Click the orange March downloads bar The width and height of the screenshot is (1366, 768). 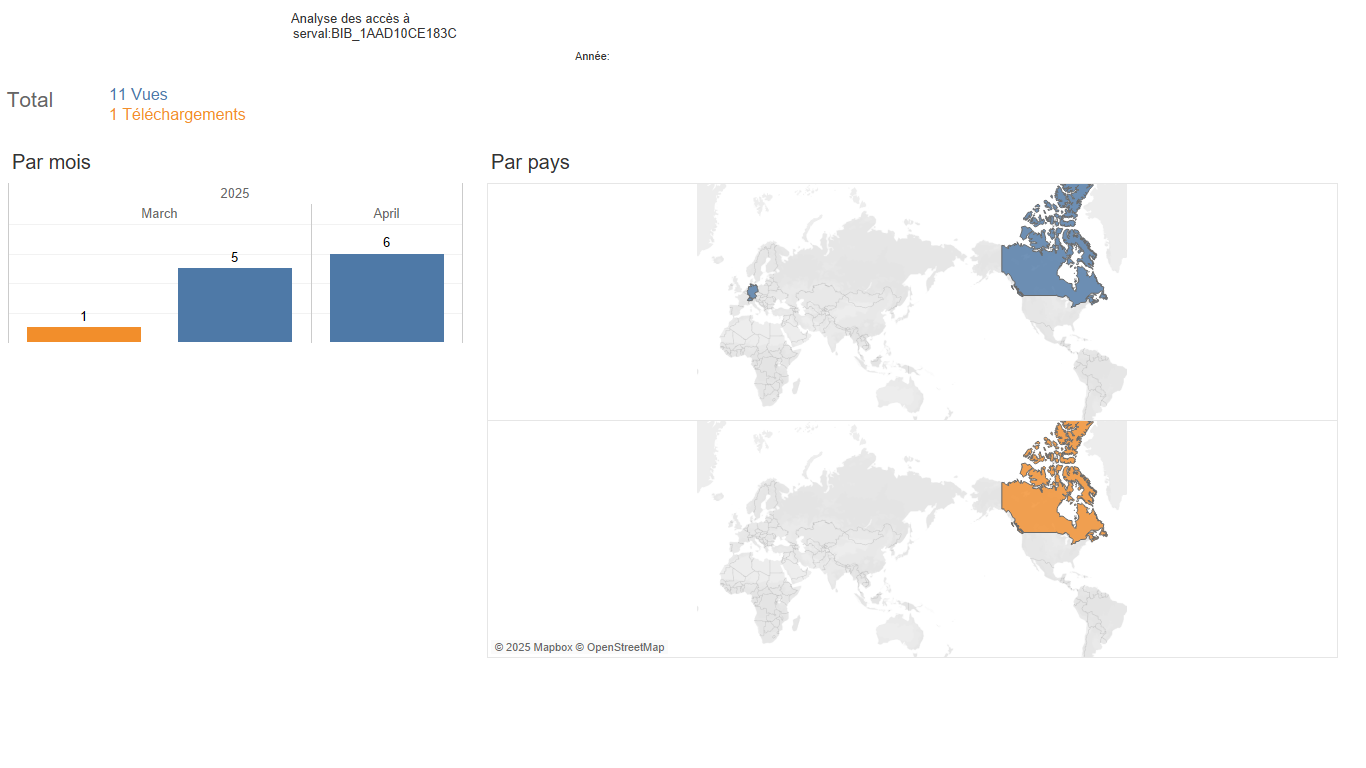[x=84, y=335]
